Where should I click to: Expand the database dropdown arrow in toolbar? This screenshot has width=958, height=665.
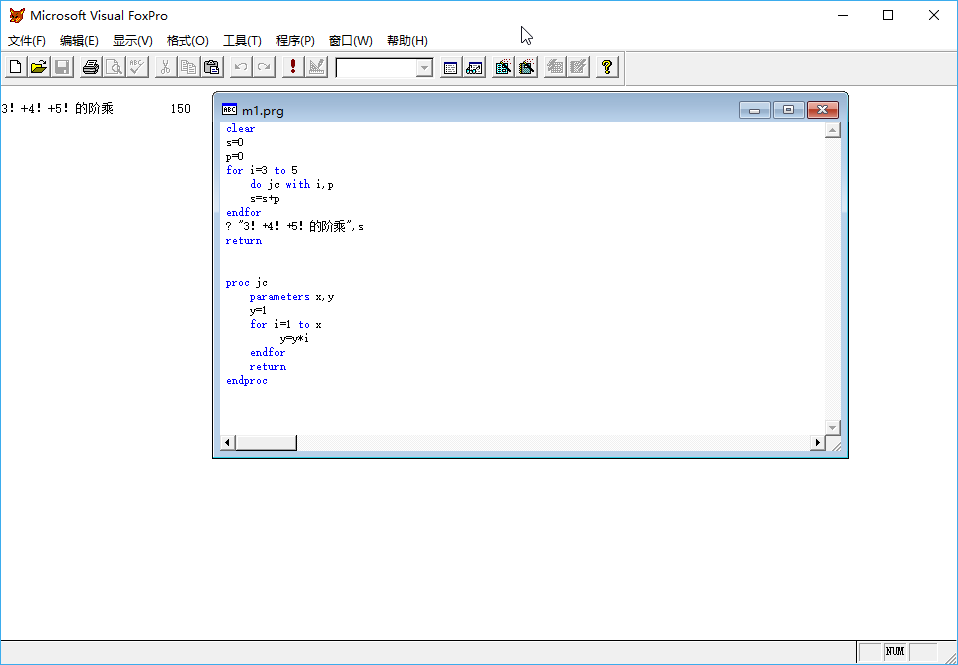pos(424,68)
